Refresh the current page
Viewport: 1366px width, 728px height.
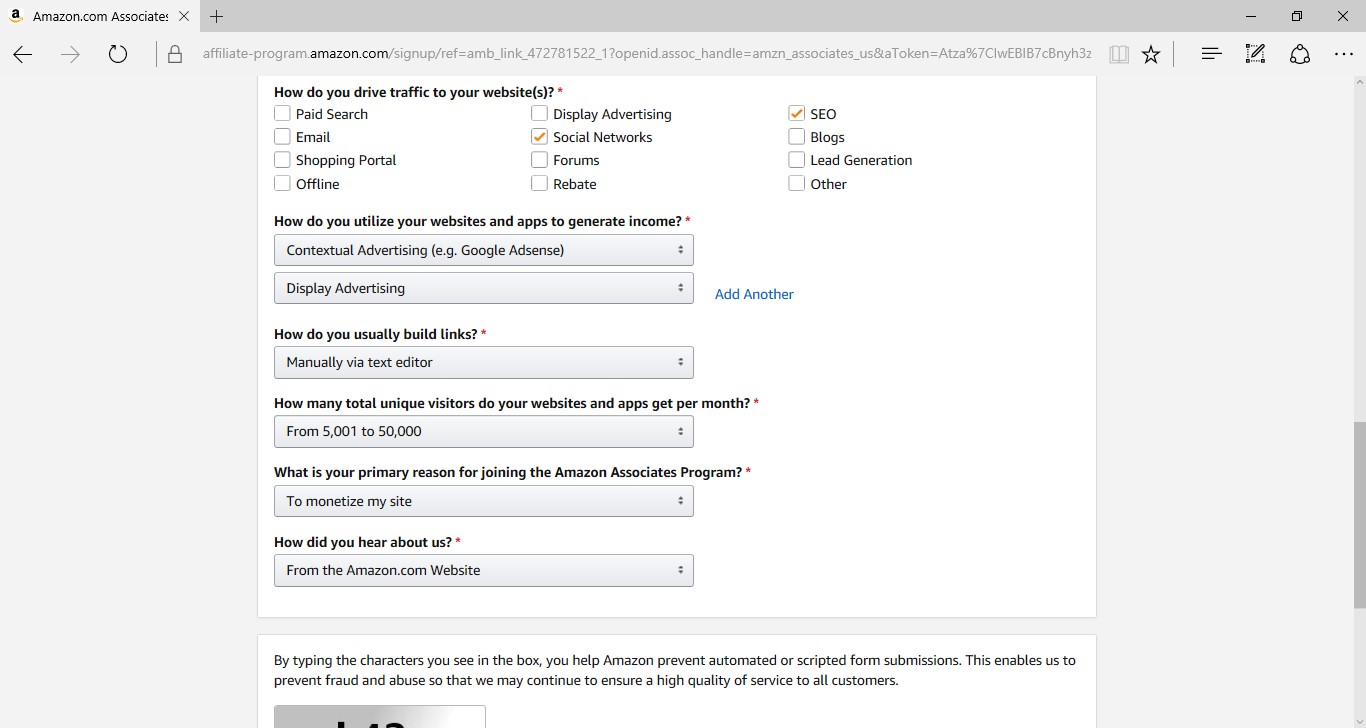tap(118, 54)
